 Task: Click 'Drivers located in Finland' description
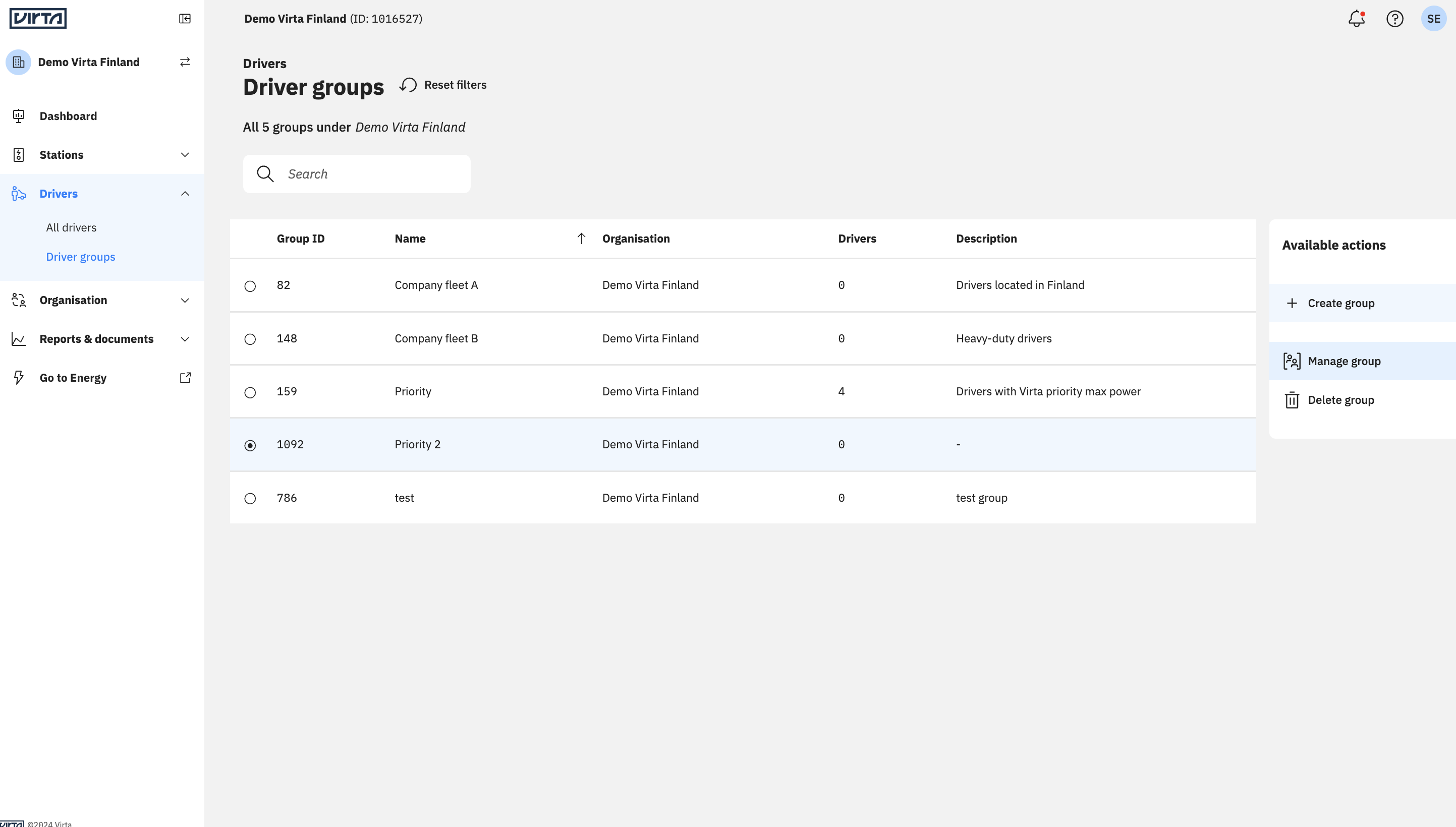click(x=1020, y=285)
